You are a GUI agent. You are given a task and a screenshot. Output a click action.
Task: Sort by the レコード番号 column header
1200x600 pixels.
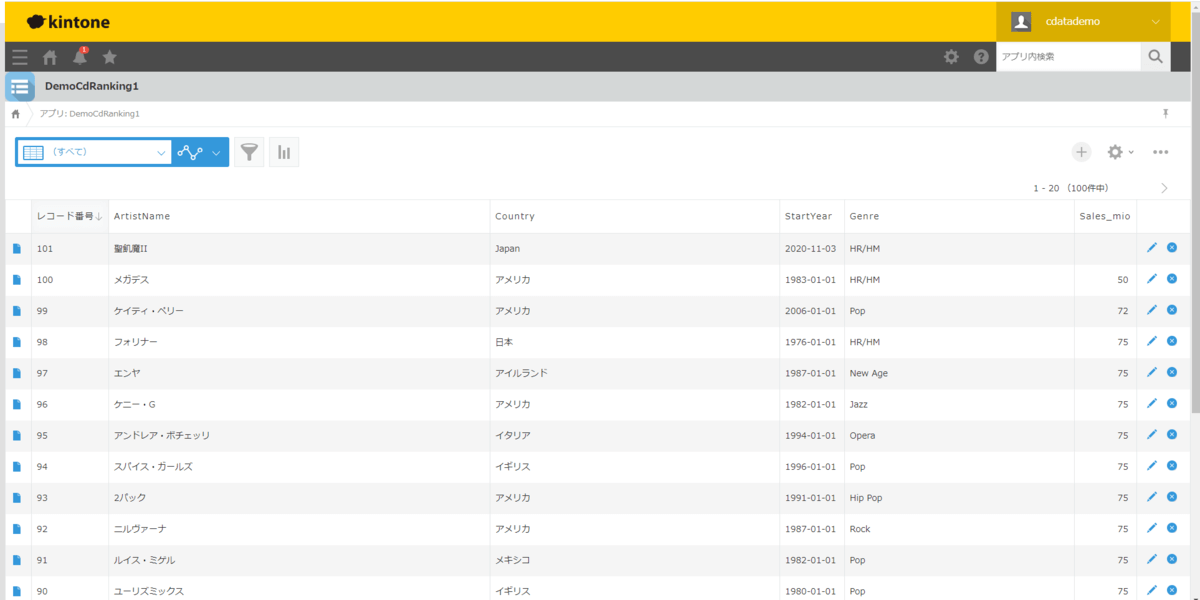[70, 216]
